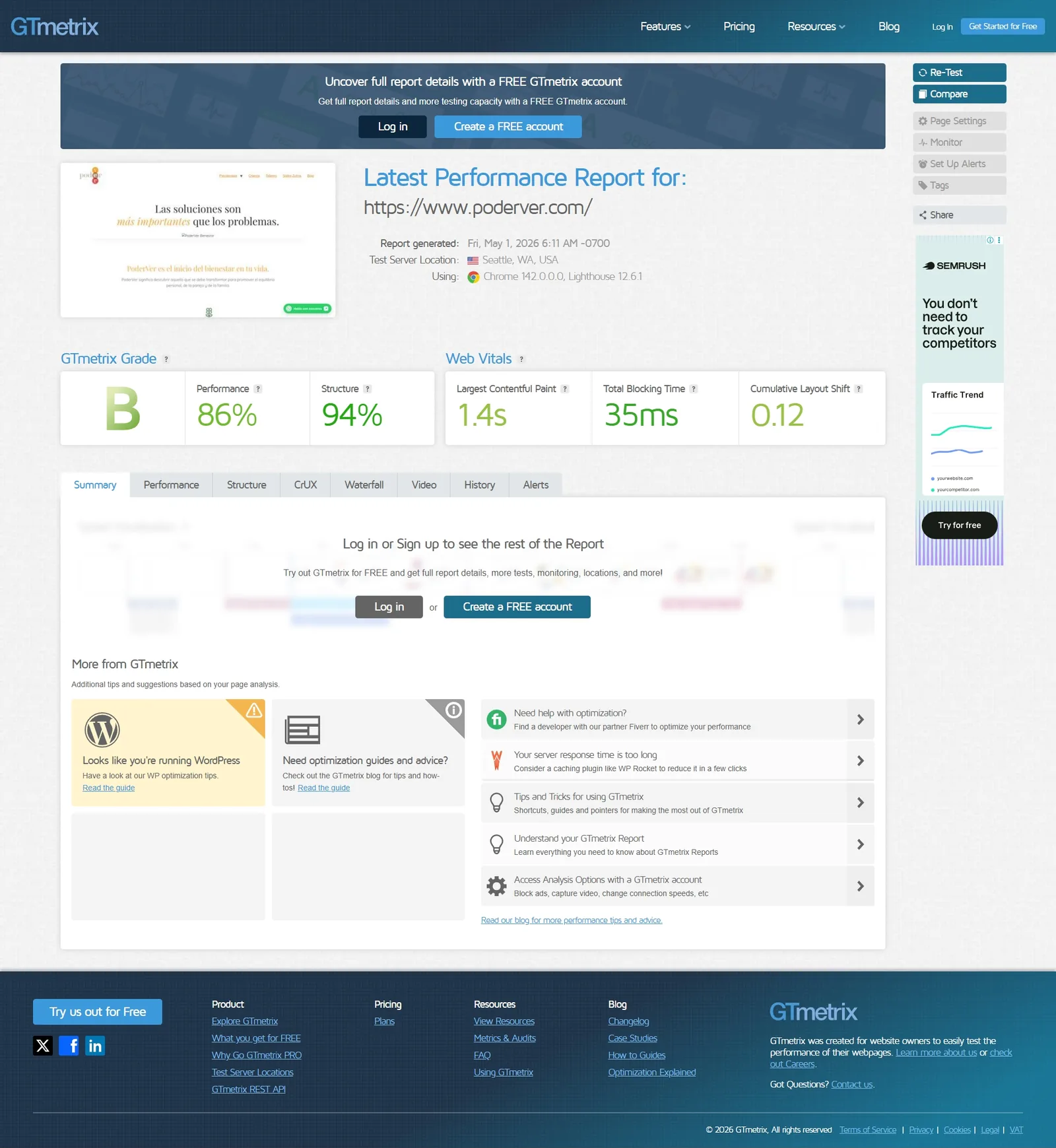Click Blog in top navigation

tap(889, 26)
